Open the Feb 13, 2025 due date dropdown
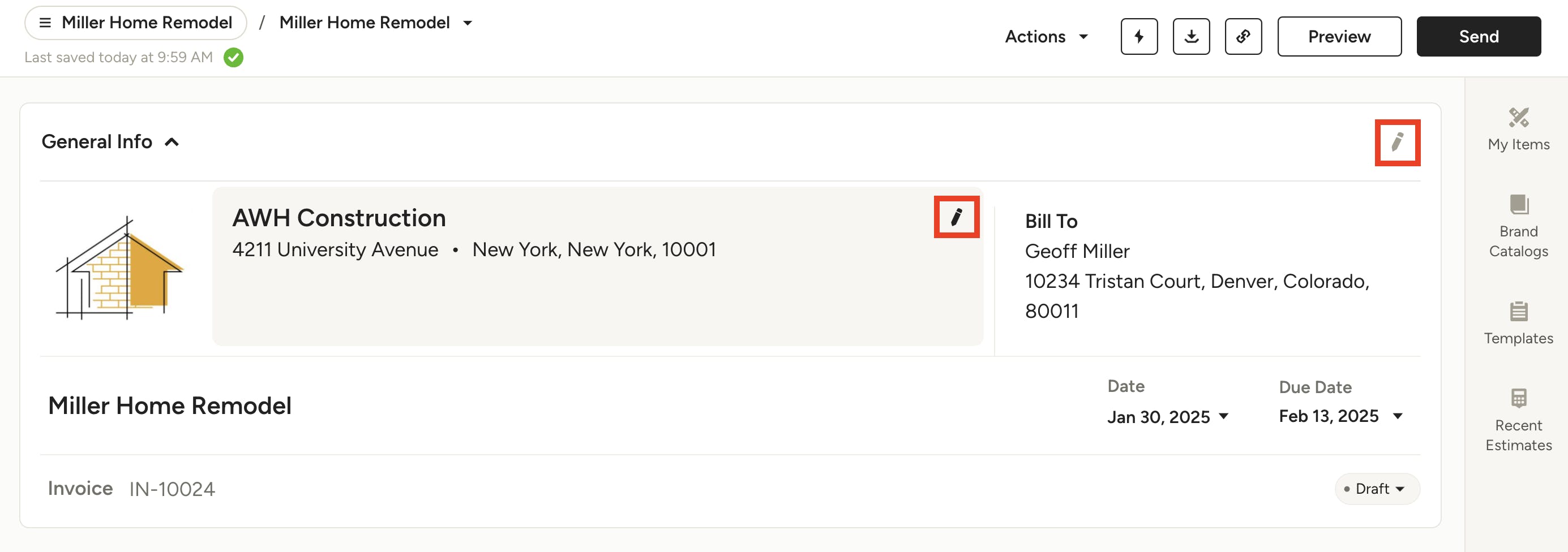Screen dimensions: 1568x552 click(x=1341, y=416)
